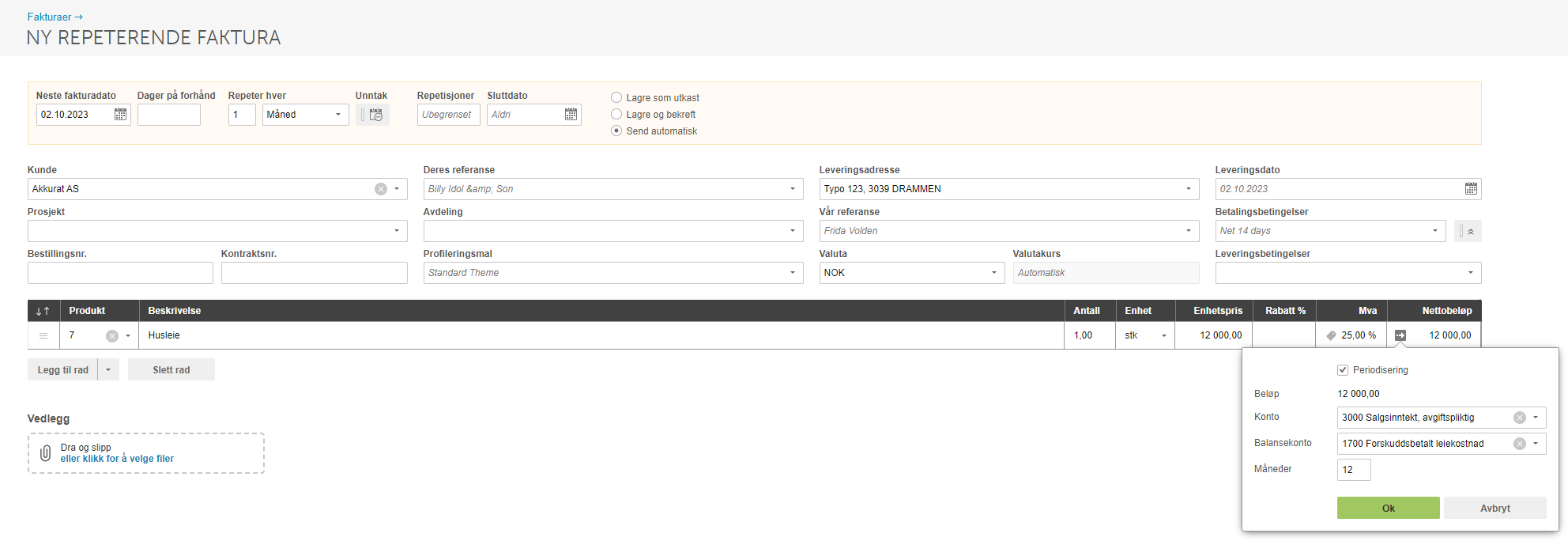Clear product 7 in the invoice row
Viewport: 1568px width, 541px height.
click(112, 336)
